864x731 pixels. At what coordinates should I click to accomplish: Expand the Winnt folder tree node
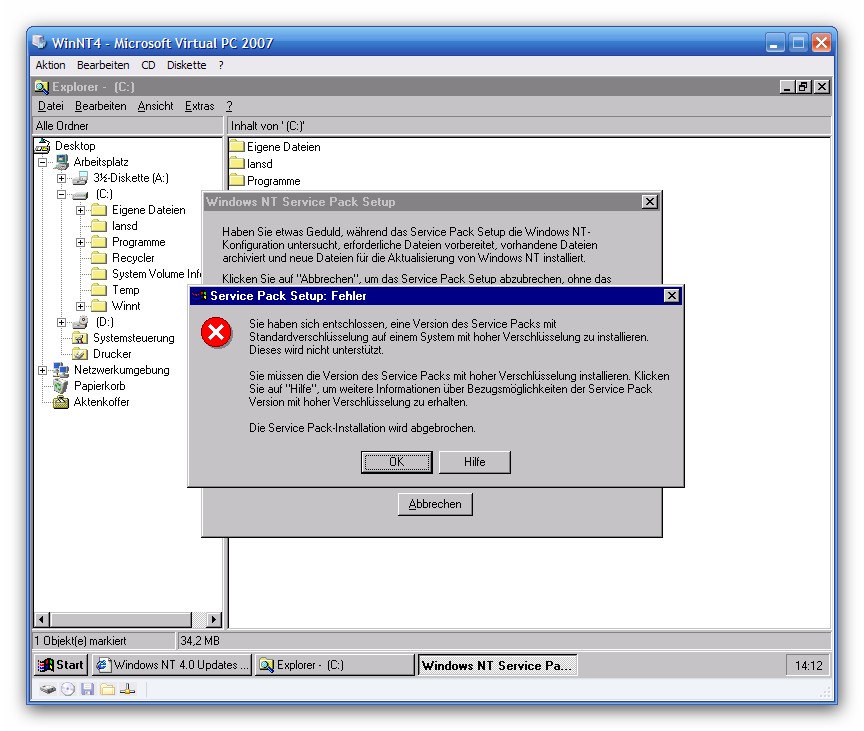(80, 306)
